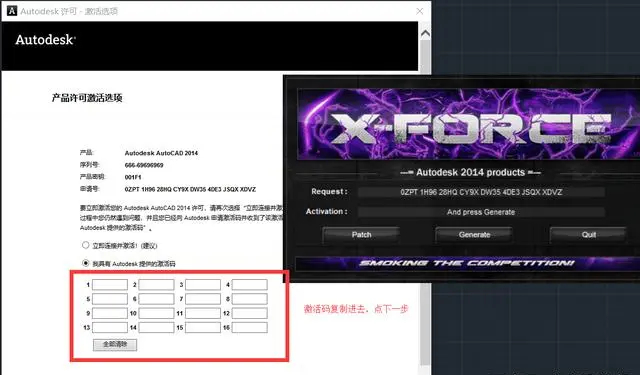Focus activation code field number 6
This screenshot has width=640, height=375.
[156, 299]
